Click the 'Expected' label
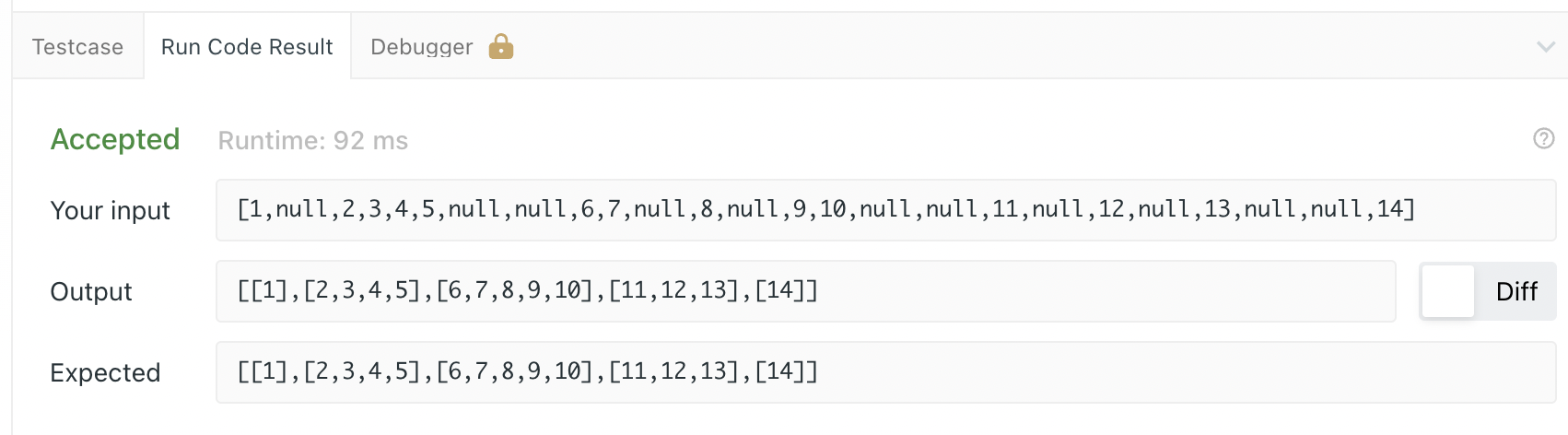Image resolution: width=1568 pixels, height=435 pixels. point(105,373)
